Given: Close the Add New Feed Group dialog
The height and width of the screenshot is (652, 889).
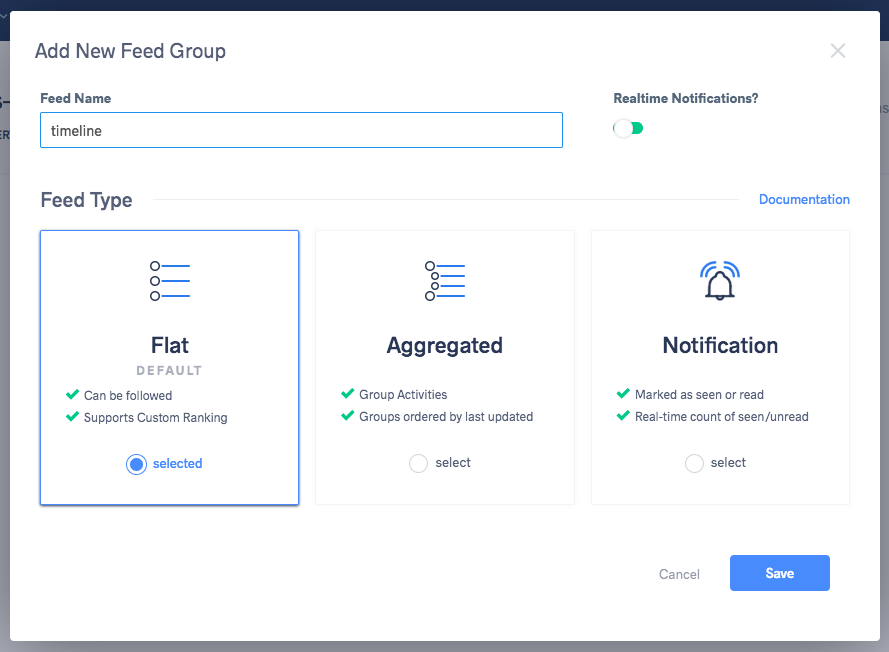Looking at the screenshot, I should point(838,51).
